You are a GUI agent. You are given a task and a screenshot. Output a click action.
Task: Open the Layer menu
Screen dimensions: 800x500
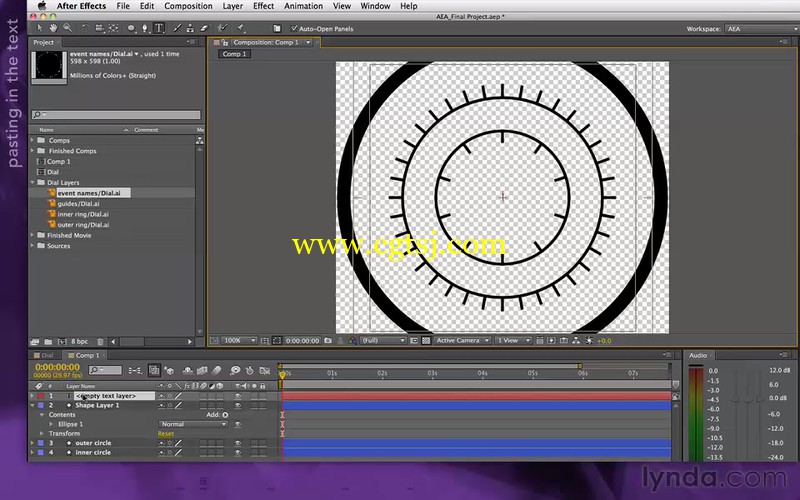[x=233, y=6]
